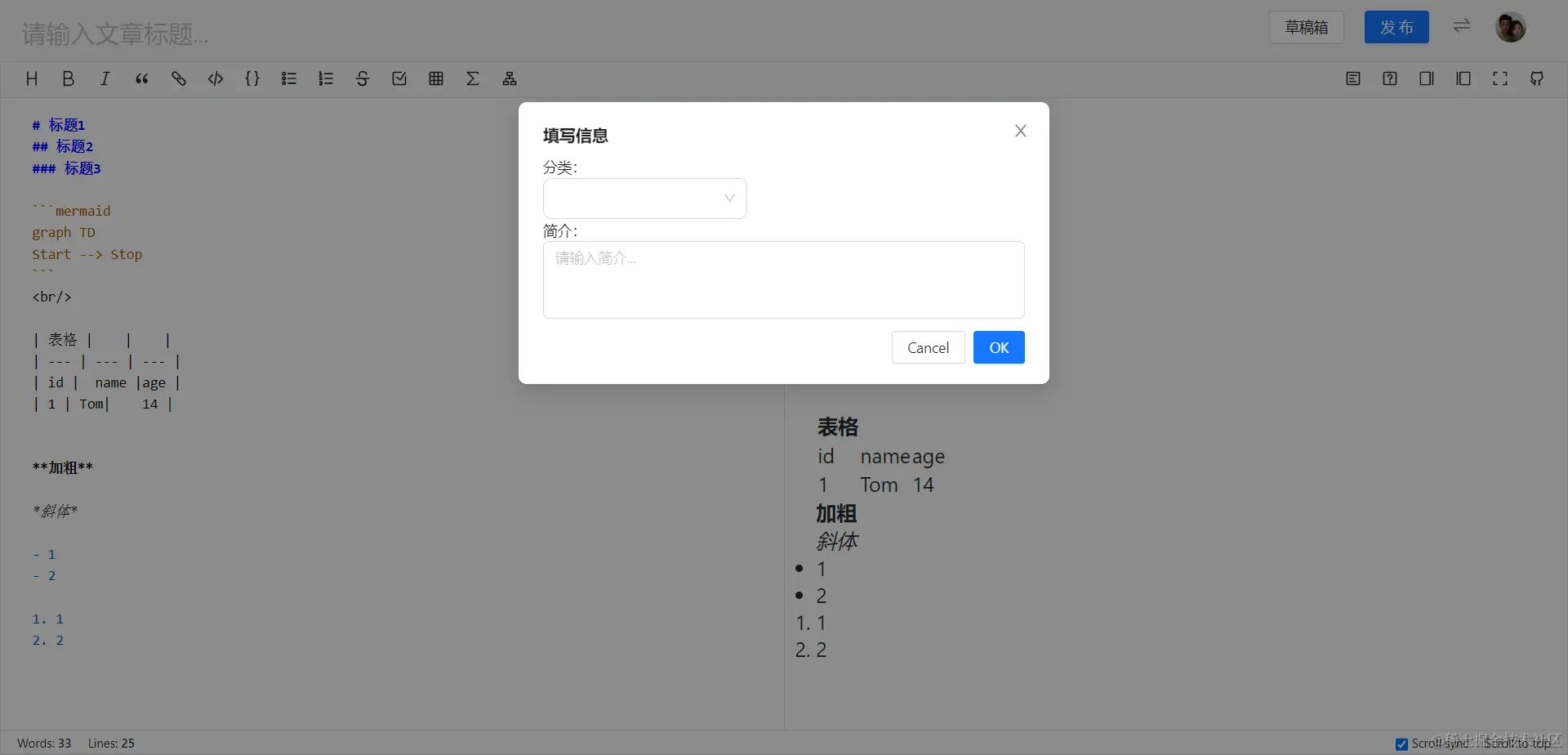Insert inline code with code icon
This screenshot has height=755, width=1568.
tap(216, 78)
